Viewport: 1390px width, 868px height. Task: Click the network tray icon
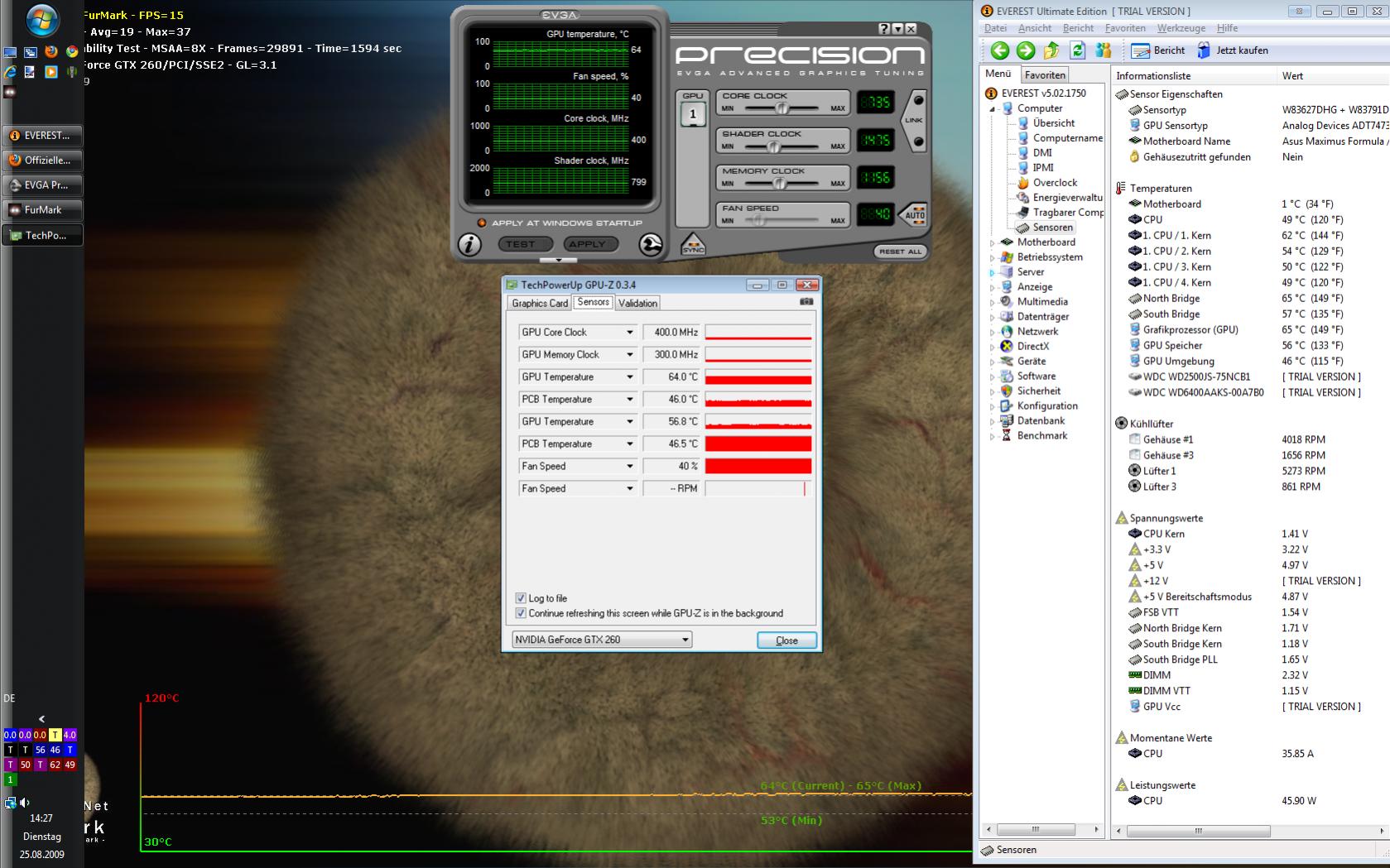(x=10, y=803)
